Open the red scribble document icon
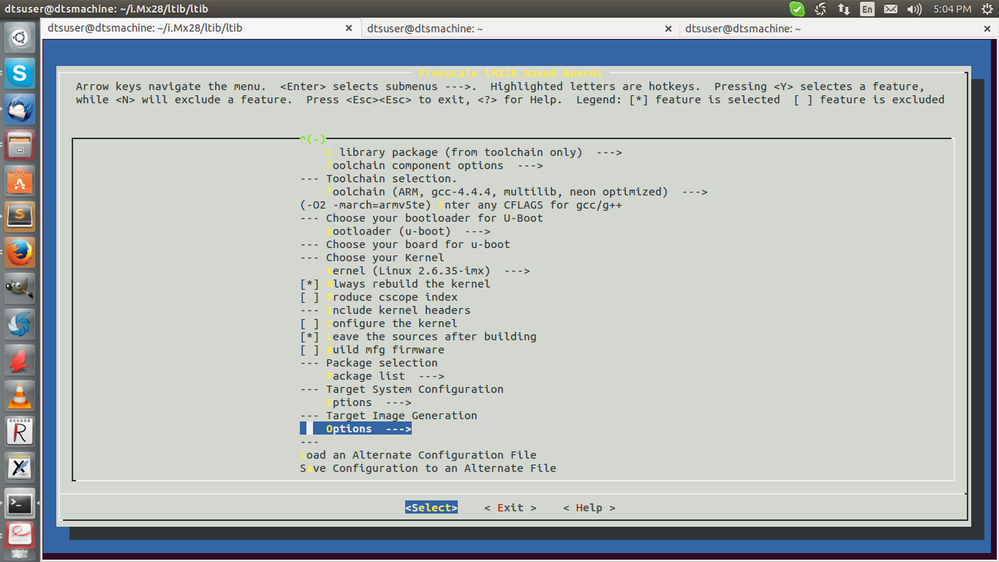This screenshot has height=562, width=999. point(20,535)
